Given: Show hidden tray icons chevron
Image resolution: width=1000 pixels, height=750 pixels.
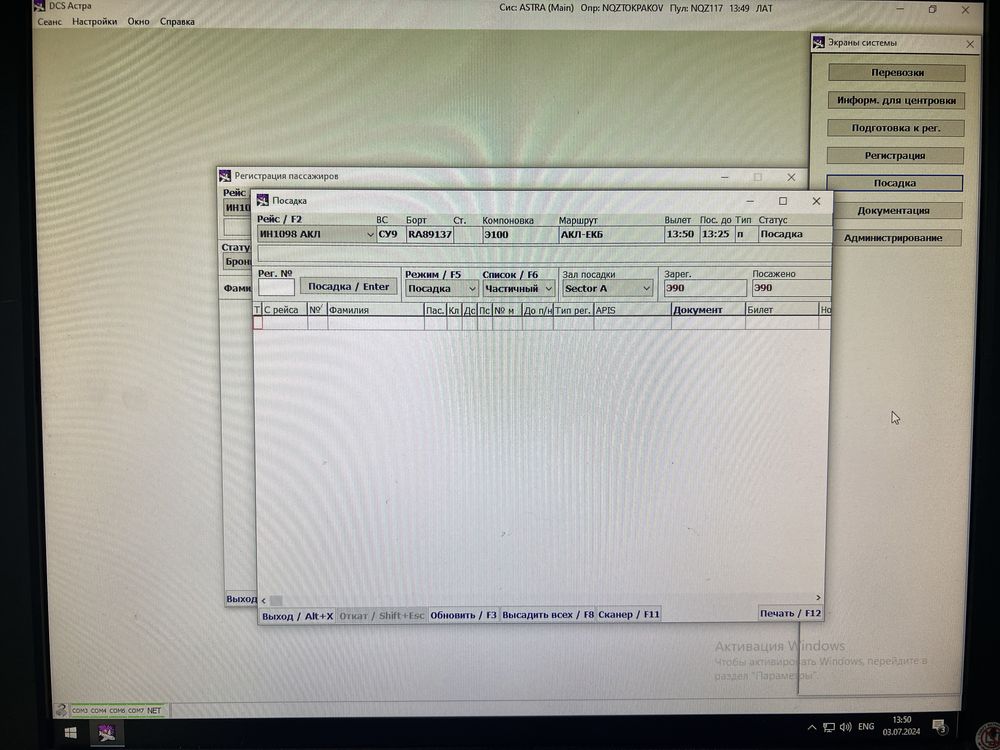Looking at the screenshot, I should (x=812, y=727).
